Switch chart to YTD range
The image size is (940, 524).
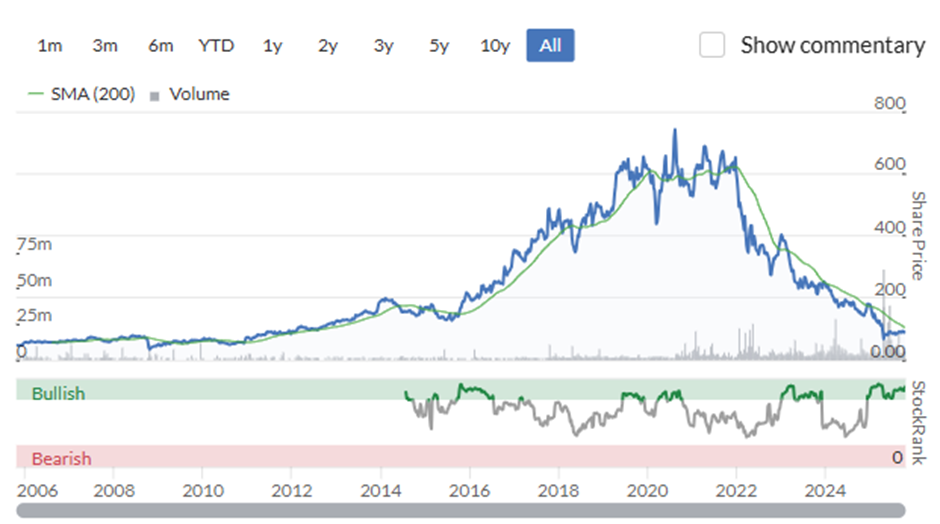coord(216,46)
